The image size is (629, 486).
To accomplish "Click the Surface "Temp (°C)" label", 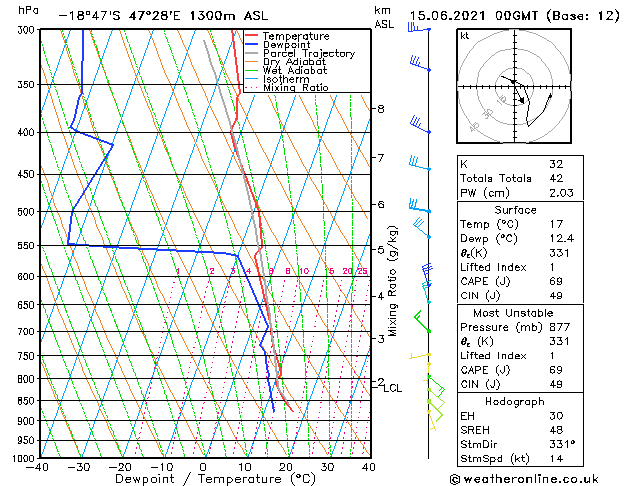I will (x=489, y=224).
